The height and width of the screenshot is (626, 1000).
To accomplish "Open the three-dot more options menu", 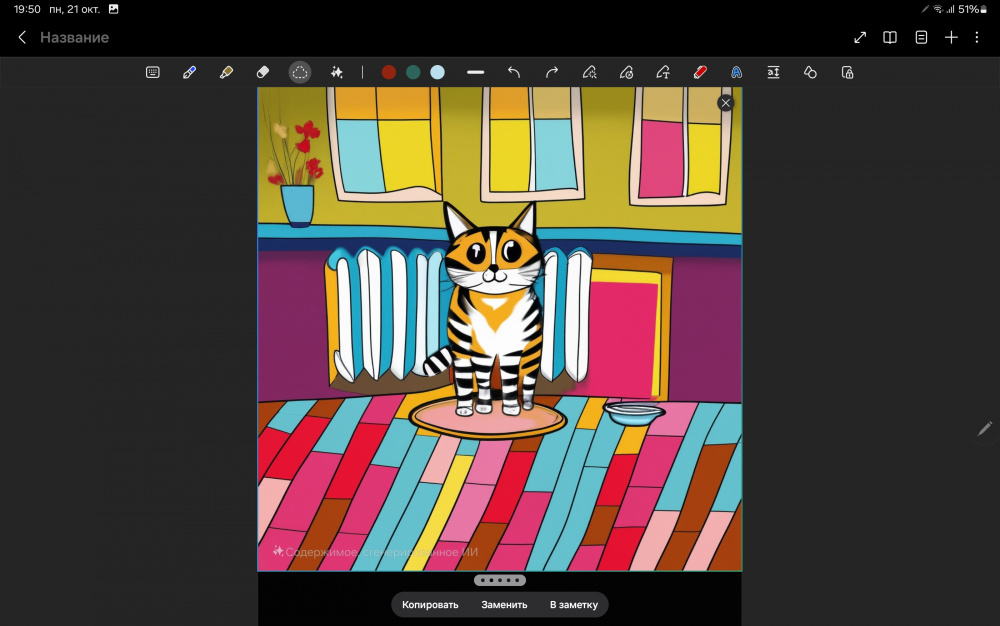I will 977,38.
